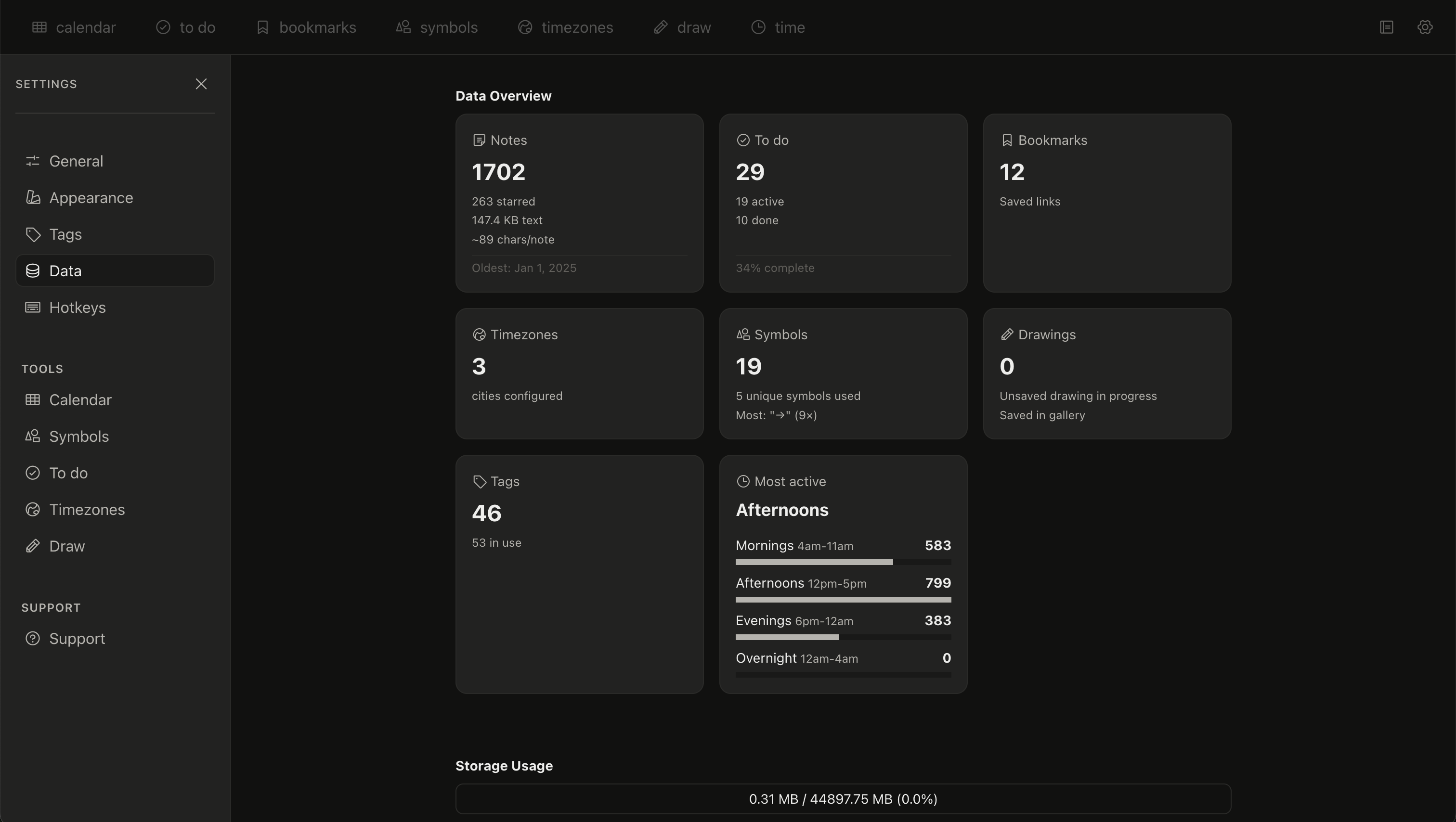This screenshot has height=822, width=1456.
Task: Click 'Oldest: Jan 1, 2025' text
Action: [x=524, y=268]
